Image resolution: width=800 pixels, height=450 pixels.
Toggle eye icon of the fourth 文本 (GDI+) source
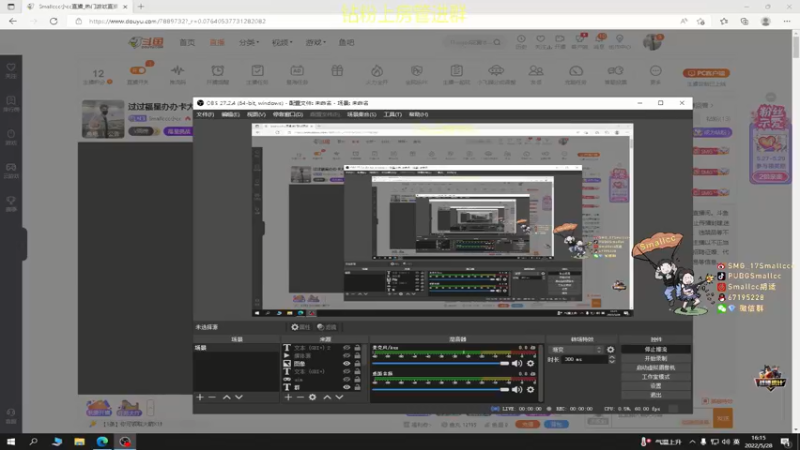pos(346,371)
